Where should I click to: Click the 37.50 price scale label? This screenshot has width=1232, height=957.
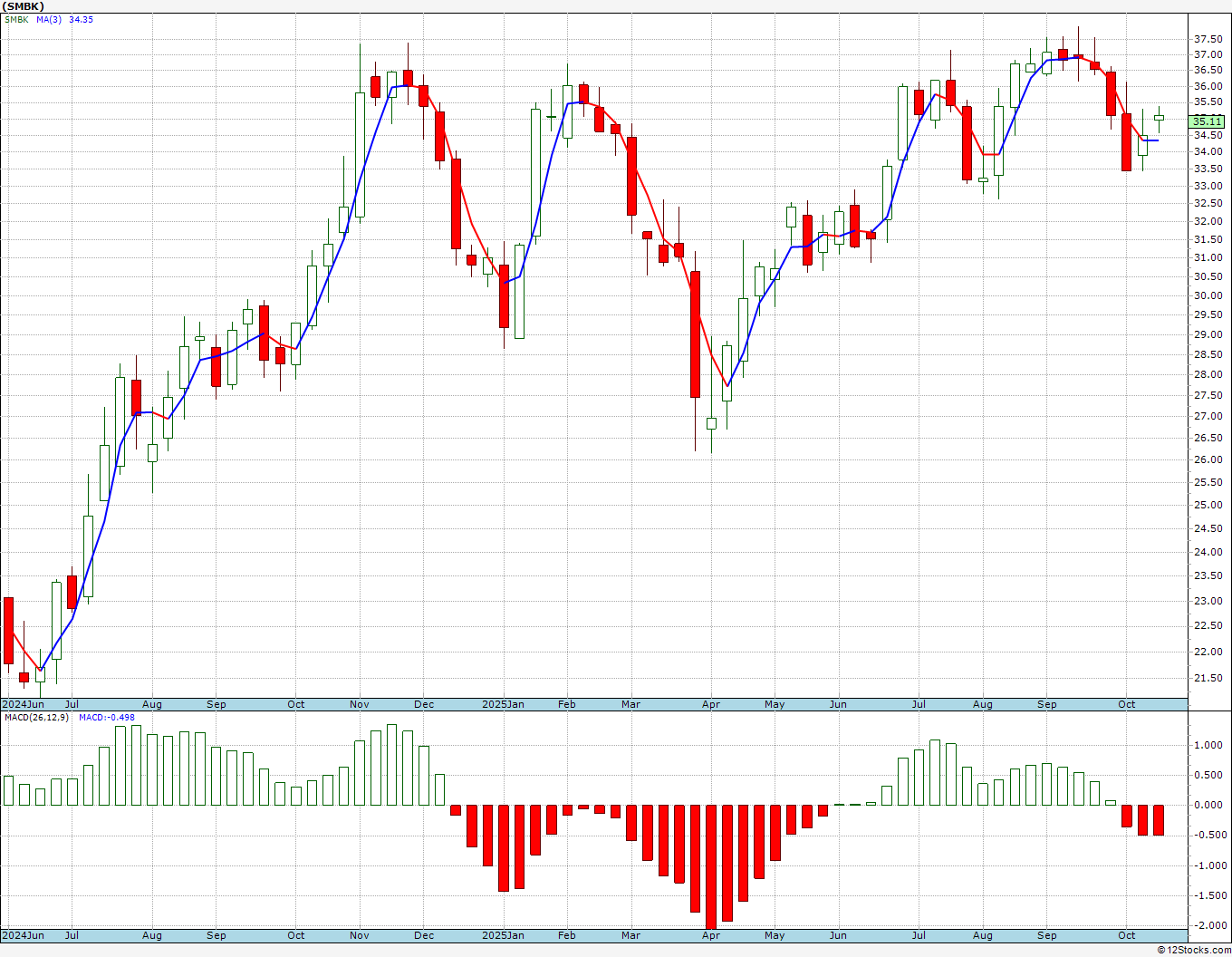tap(1208, 39)
